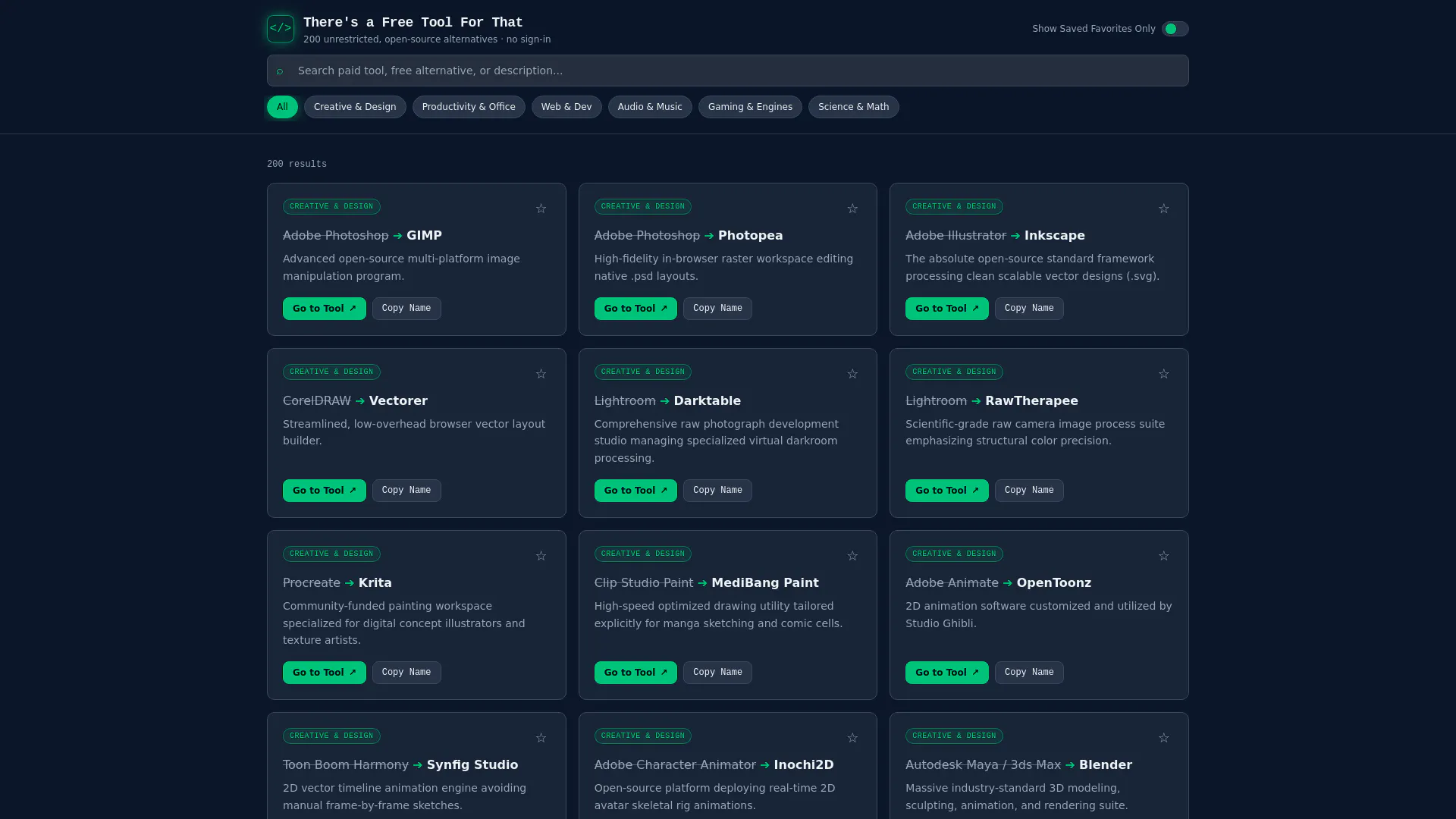Select Science & Math filter
Viewport: 1456px width, 819px height.
tap(853, 107)
